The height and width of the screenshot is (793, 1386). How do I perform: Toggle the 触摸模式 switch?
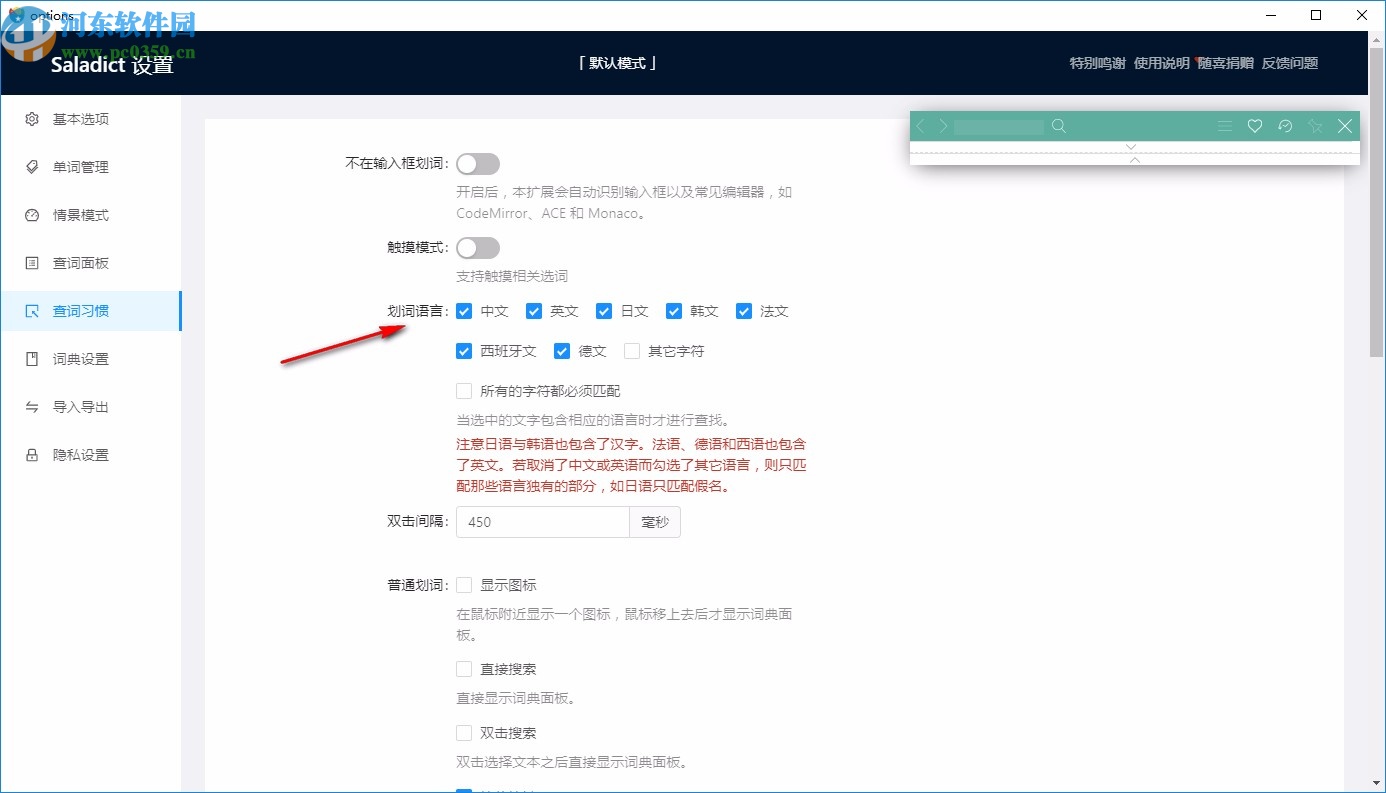coord(478,248)
